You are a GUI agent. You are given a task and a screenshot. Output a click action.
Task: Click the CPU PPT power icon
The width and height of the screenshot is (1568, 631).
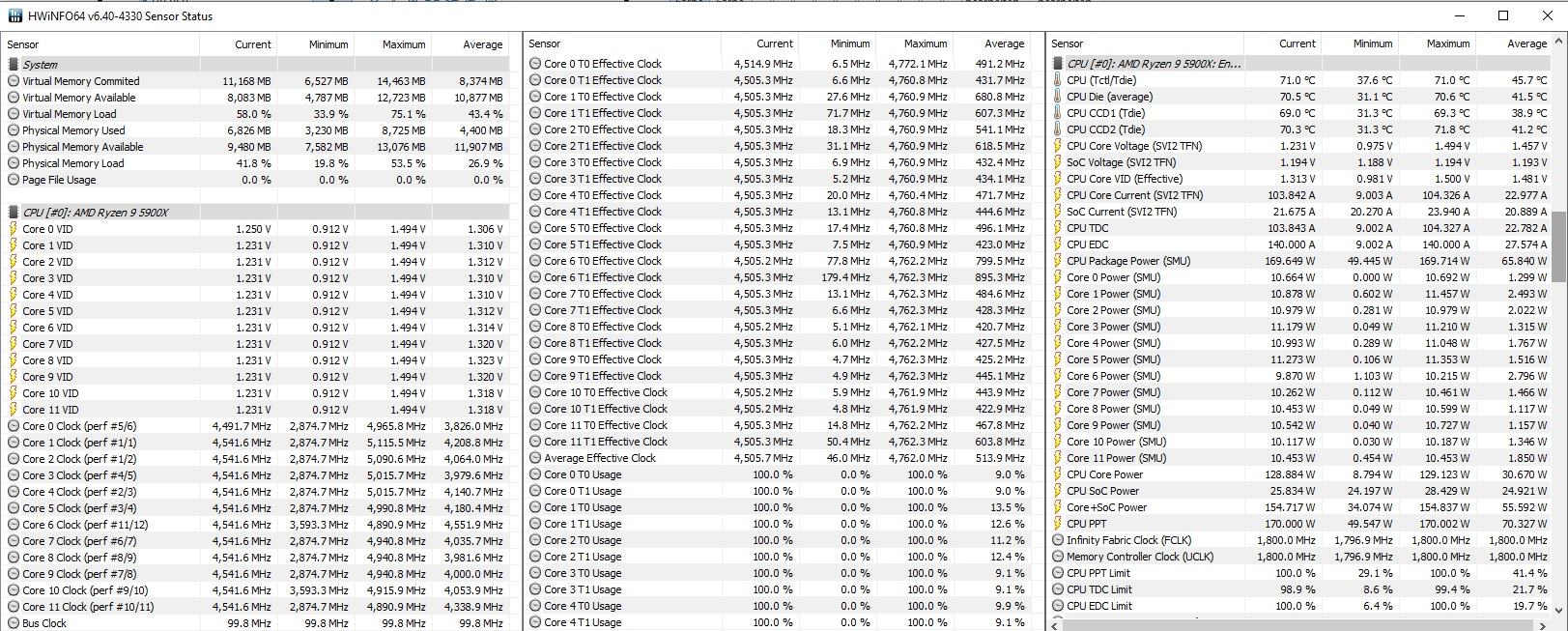tap(1058, 524)
